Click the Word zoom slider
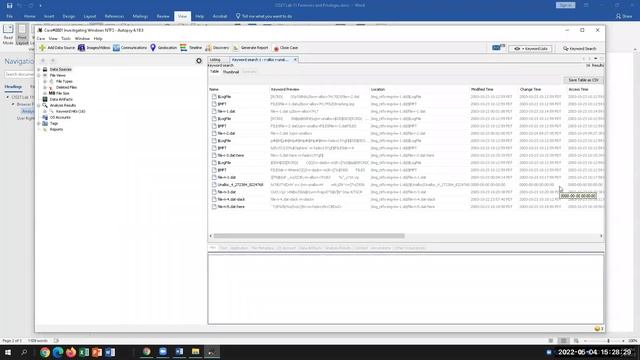Screen dimensions: 640x360 605,341
